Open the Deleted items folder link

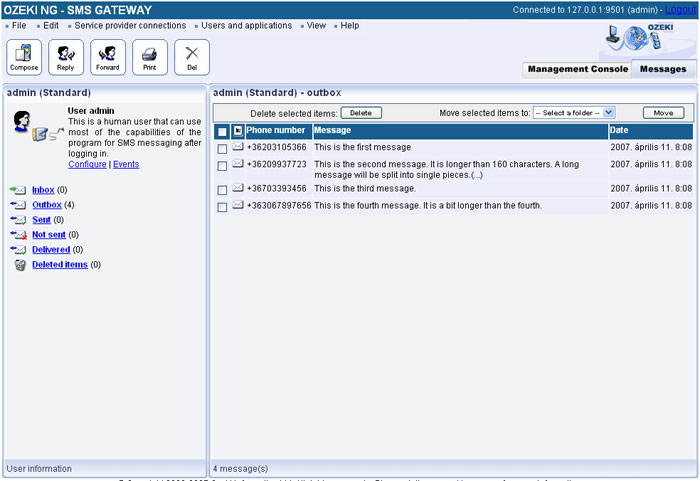[60, 265]
